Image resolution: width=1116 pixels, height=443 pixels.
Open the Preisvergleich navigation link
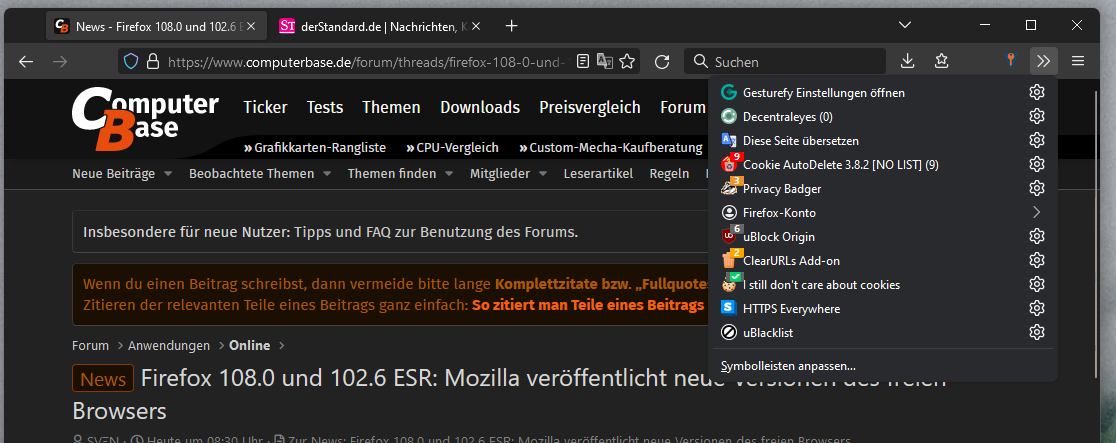pos(590,108)
